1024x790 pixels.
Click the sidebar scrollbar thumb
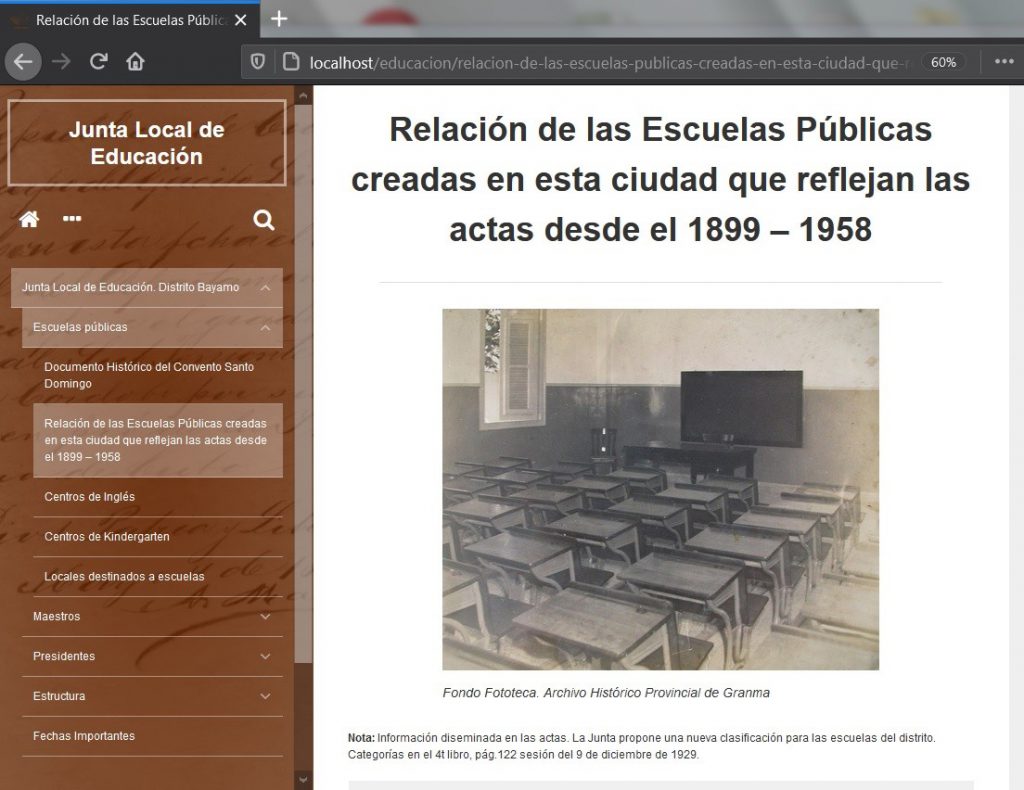point(303,384)
